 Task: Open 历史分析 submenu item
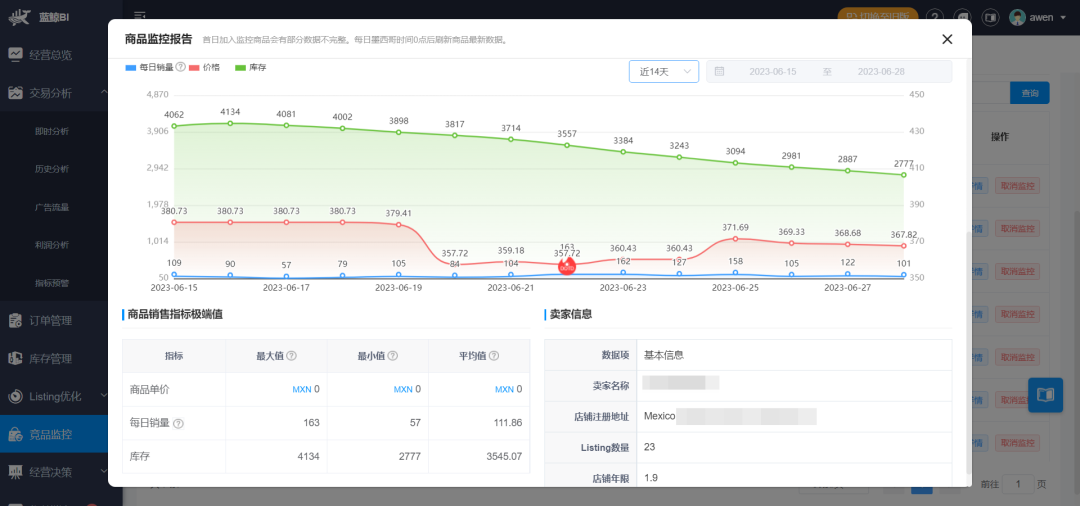54,169
